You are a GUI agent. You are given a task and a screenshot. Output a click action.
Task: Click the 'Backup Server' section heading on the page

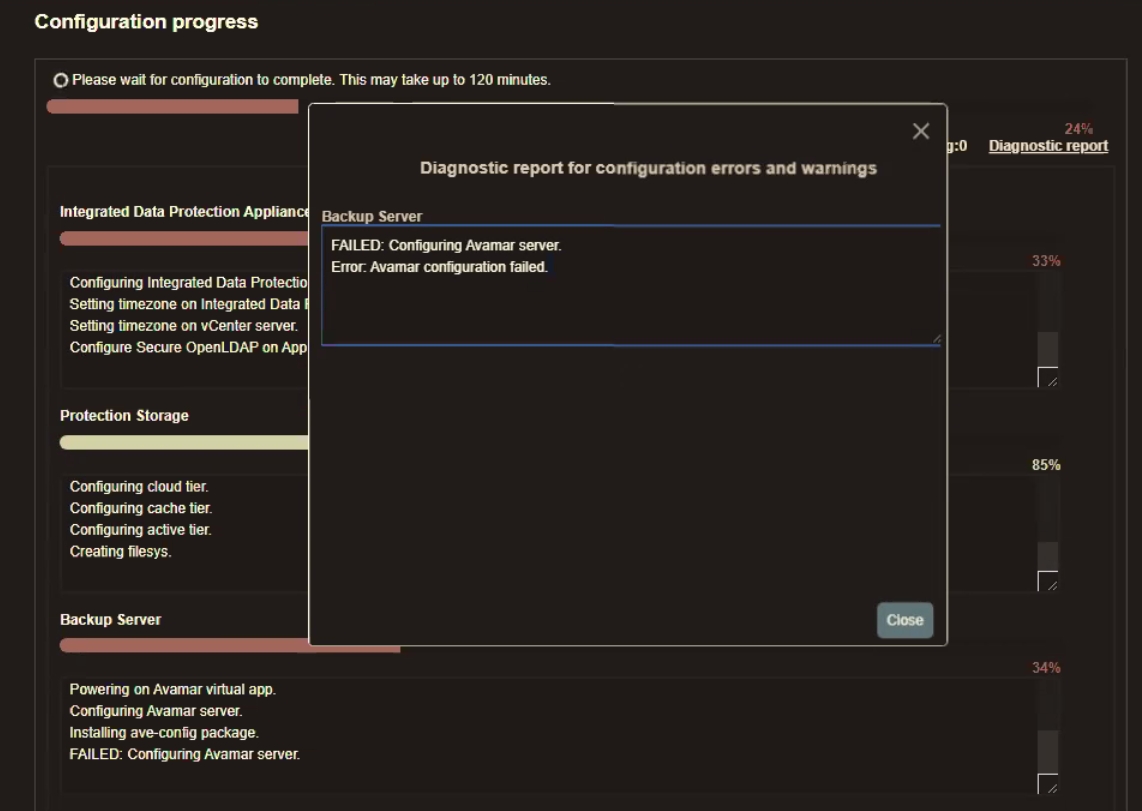pos(111,620)
